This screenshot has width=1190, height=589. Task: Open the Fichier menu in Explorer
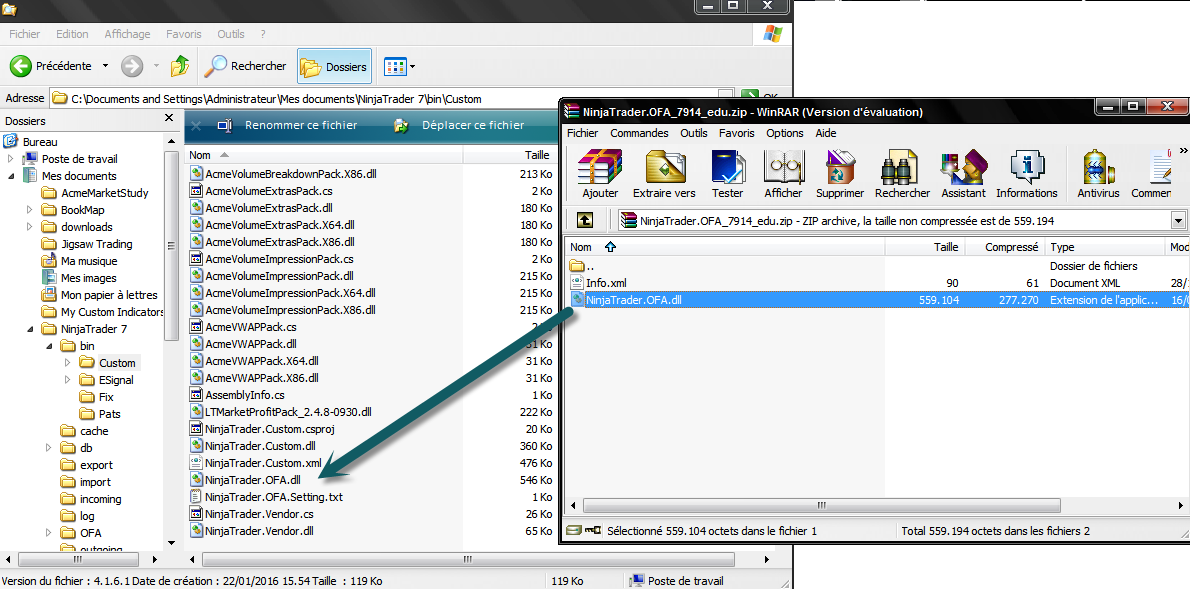[x=24, y=34]
